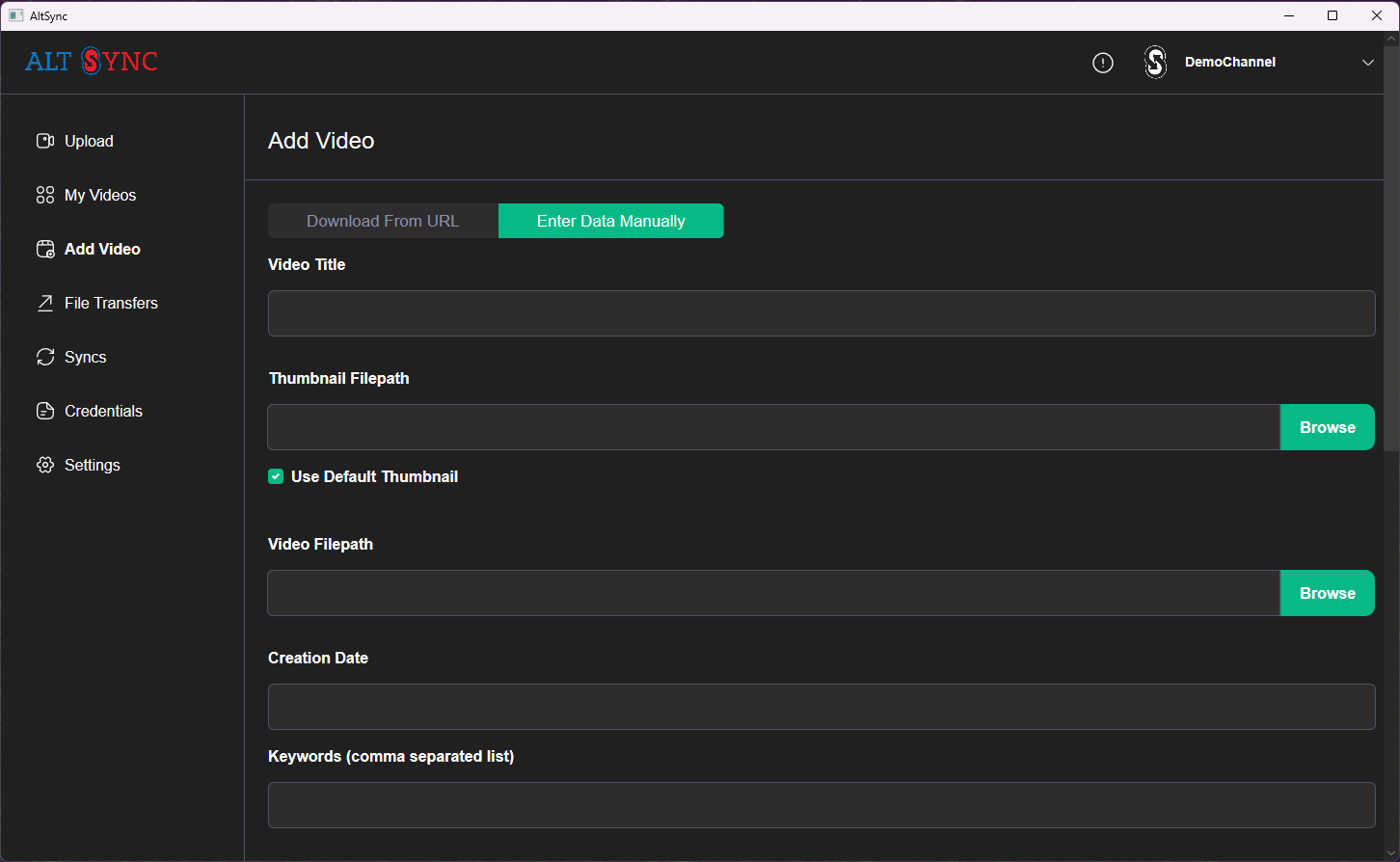Screen dimensions: 1400x862
Task: Switch to Download From URL tab
Action: pyautogui.click(x=383, y=221)
